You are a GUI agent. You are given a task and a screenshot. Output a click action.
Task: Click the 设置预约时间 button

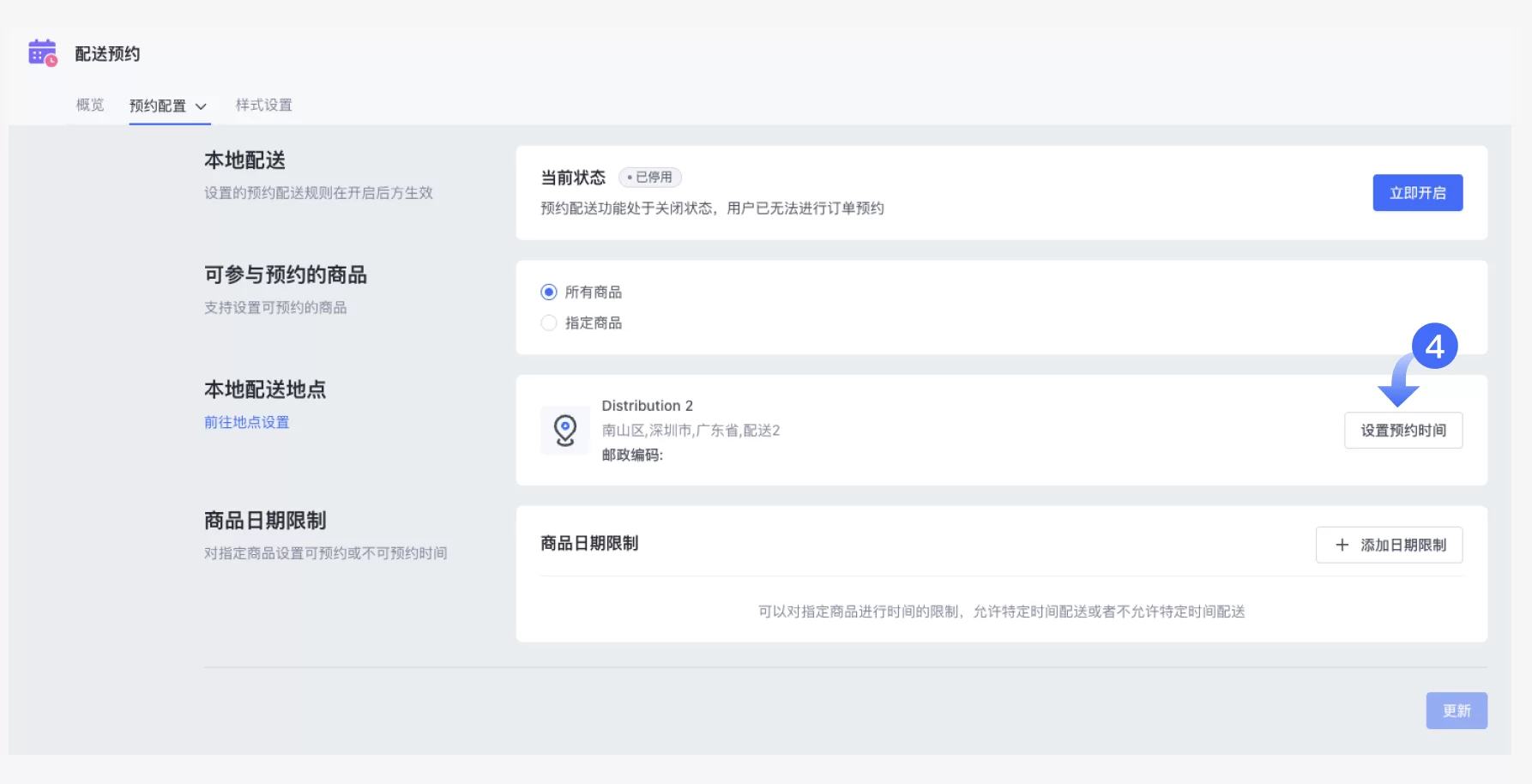point(1403,430)
